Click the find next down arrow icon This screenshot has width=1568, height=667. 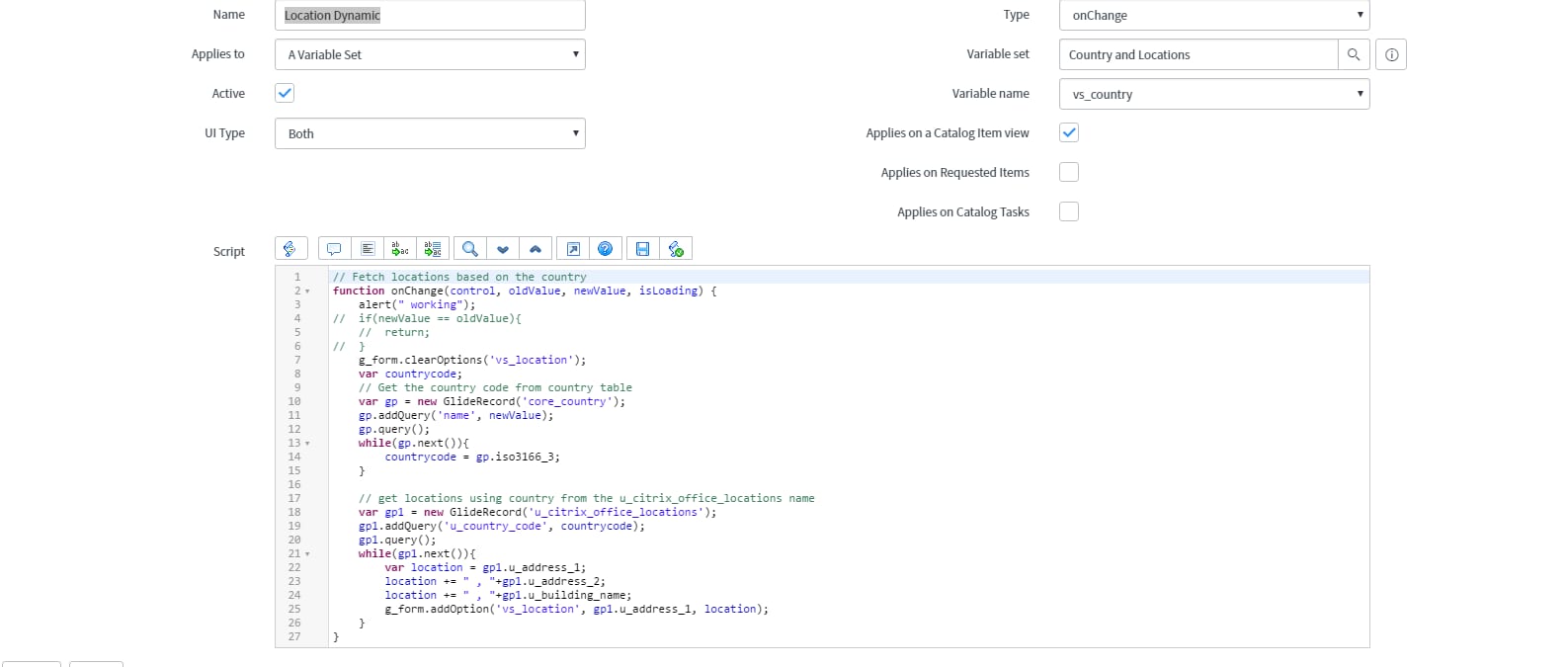click(503, 249)
